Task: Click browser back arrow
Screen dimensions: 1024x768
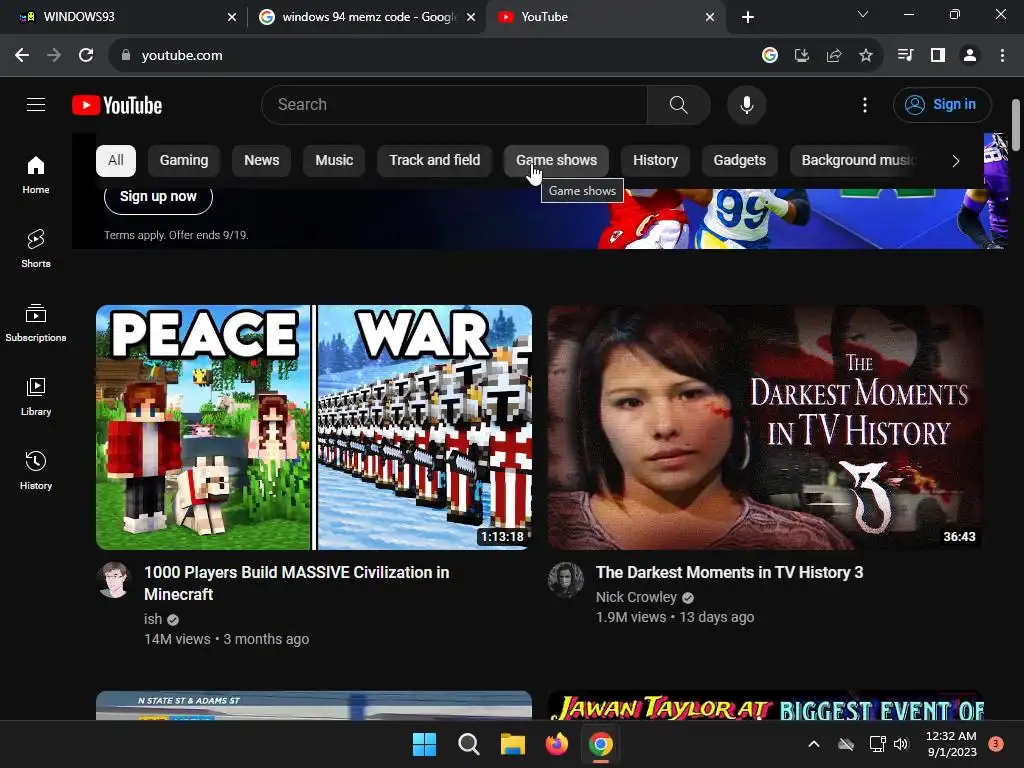Action: 22,56
